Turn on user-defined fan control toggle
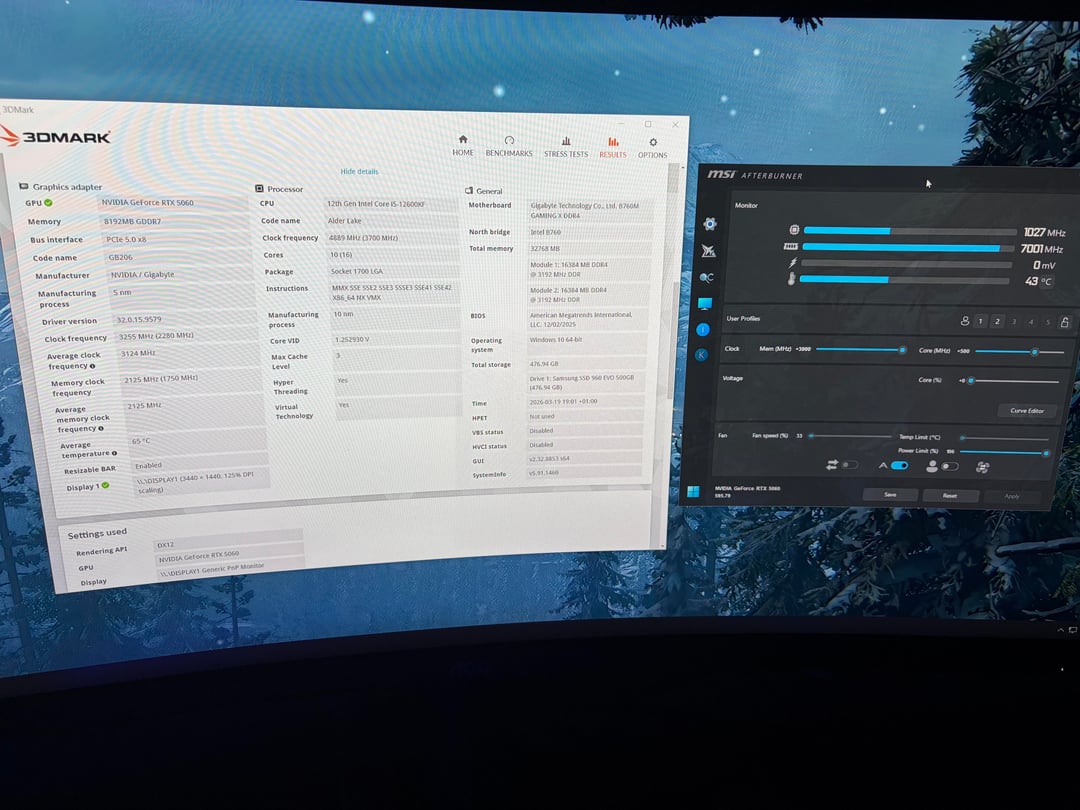This screenshot has width=1080, height=810. [x=949, y=466]
